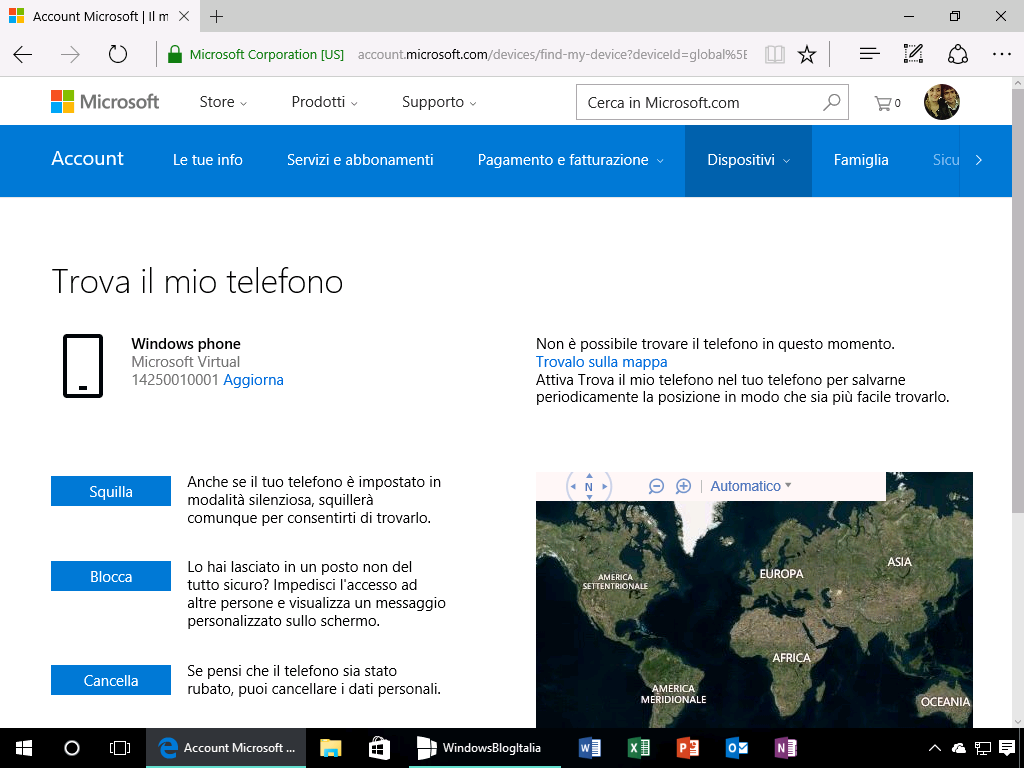Open reading view book icon
This screenshot has width=1024, height=783.
pyautogui.click(x=775, y=54)
